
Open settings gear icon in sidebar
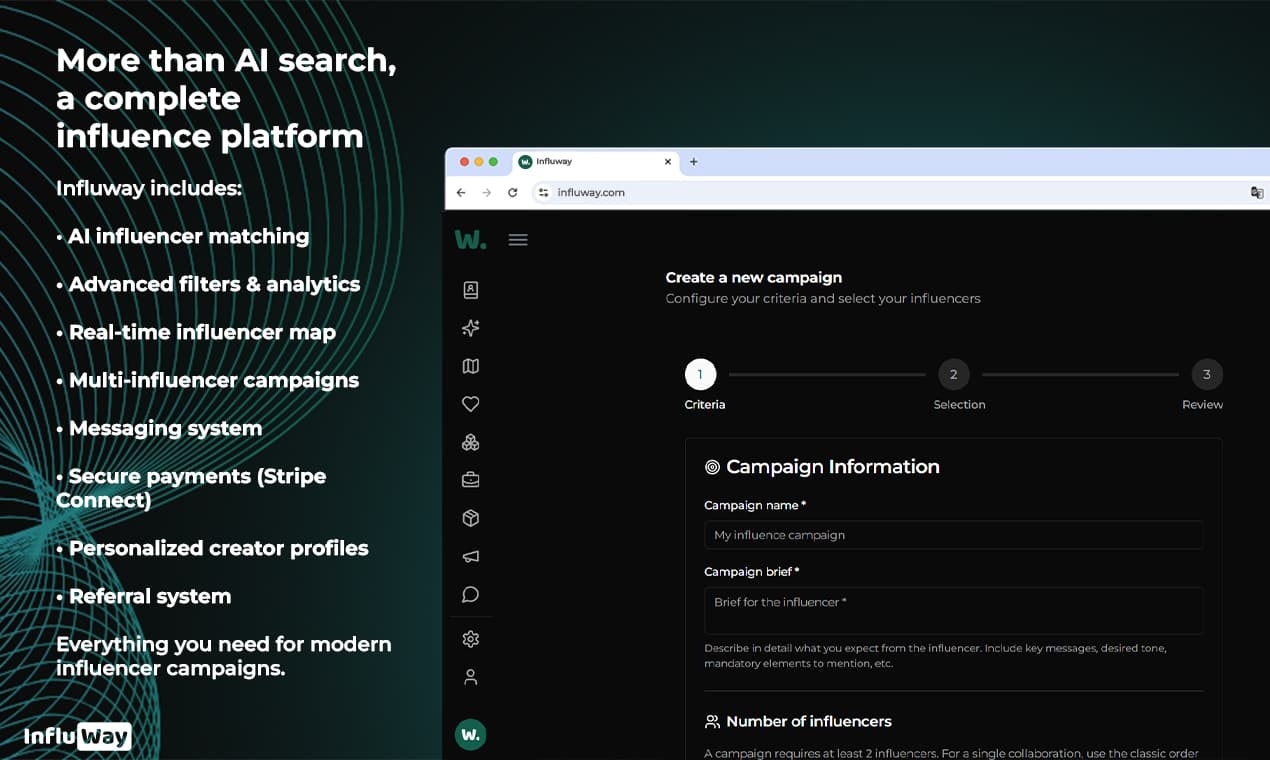[471, 639]
